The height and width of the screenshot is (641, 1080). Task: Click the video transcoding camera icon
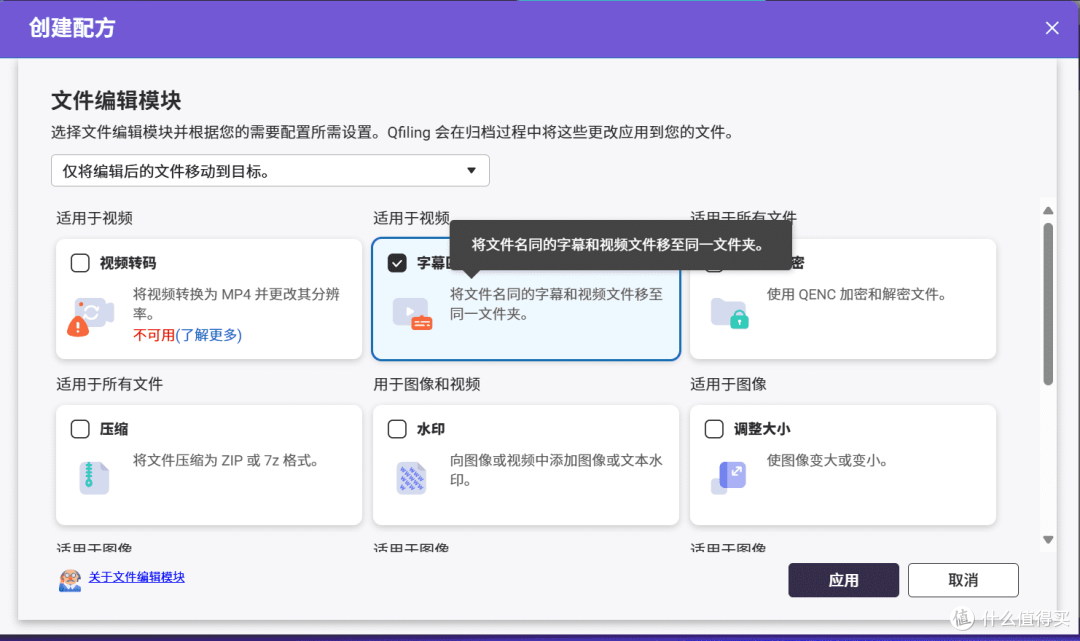[90, 317]
